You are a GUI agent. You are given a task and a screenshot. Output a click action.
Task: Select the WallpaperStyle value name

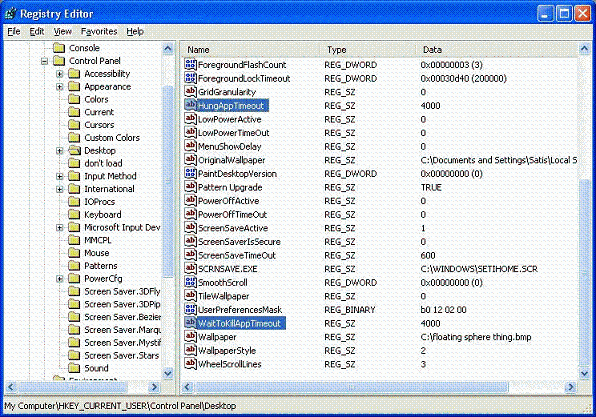227,350
